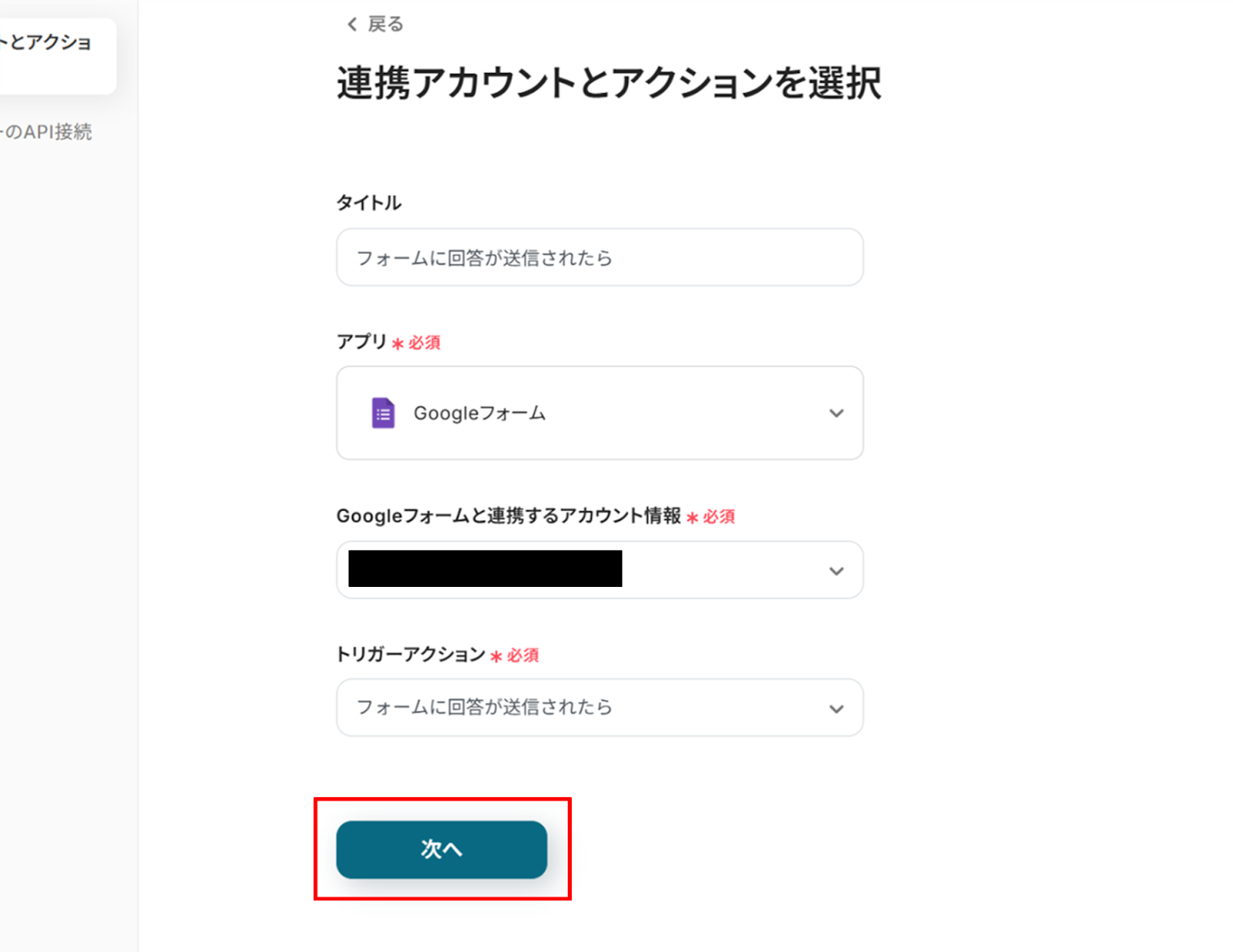Click the 必須 marker beside アプリ
The height and width of the screenshot is (952, 1233).
(x=424, y=343)
